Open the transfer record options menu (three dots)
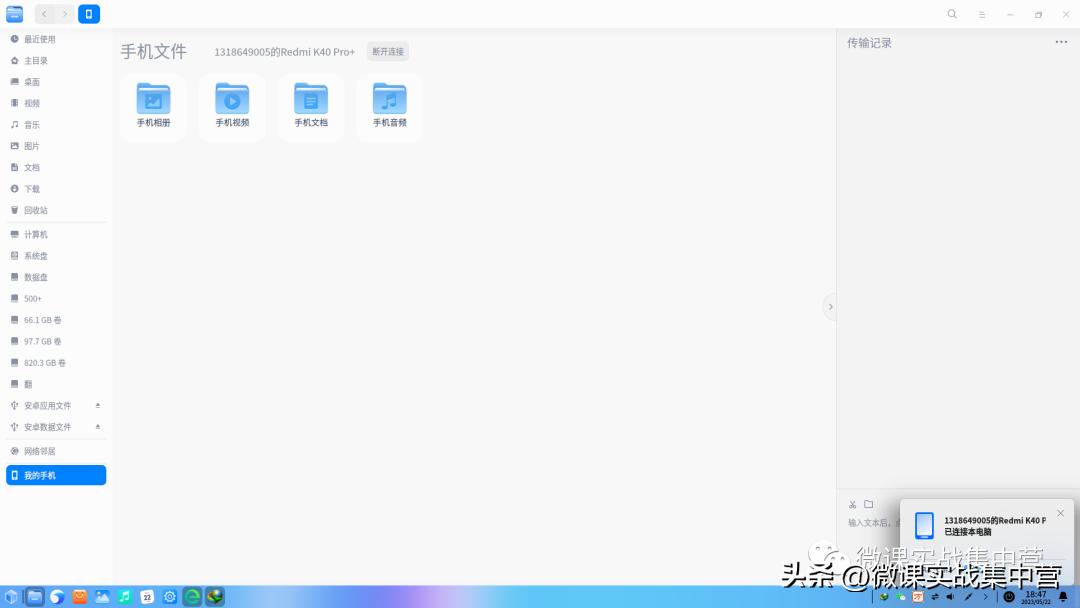The width and height of the screenshot is (1080, 608). click(1061, 41)
